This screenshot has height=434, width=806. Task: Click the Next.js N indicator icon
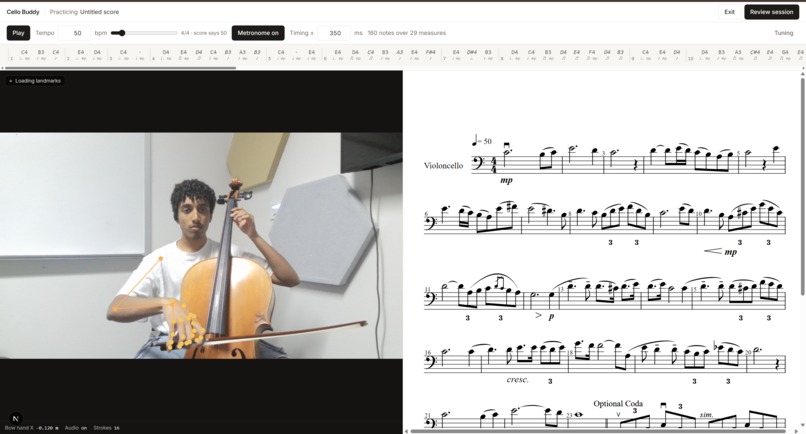click(x=15, y=419)
